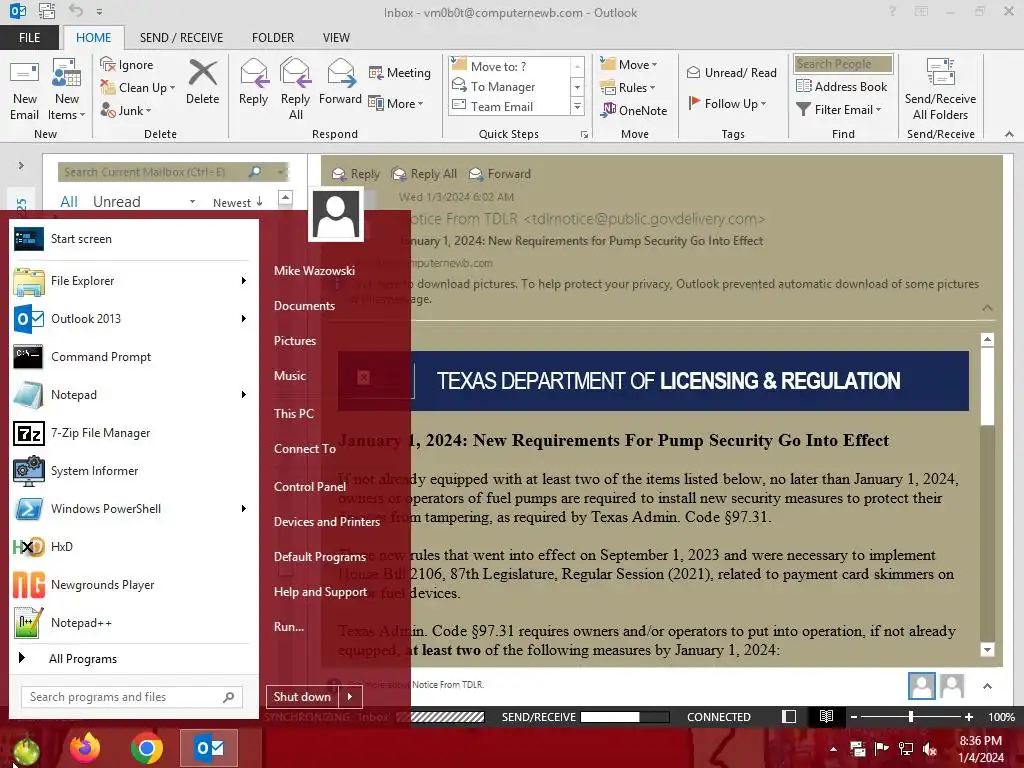Viewport: 1024px width, 768px height.
Task: Open Control Panel from Start menu
Action: [x=310, y=487]
